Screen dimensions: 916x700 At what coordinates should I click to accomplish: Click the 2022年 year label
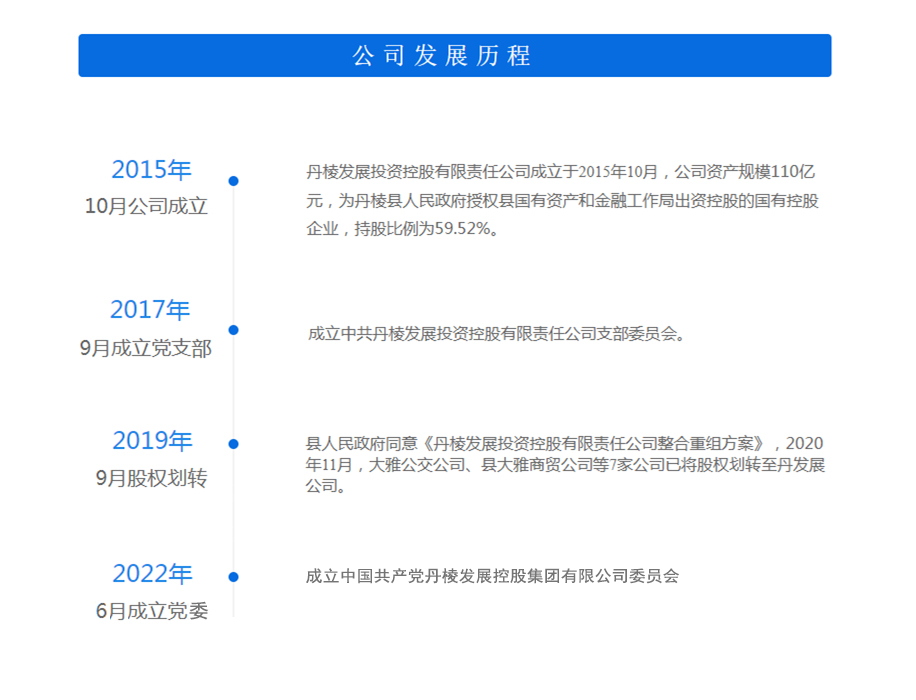coord(152,574)
